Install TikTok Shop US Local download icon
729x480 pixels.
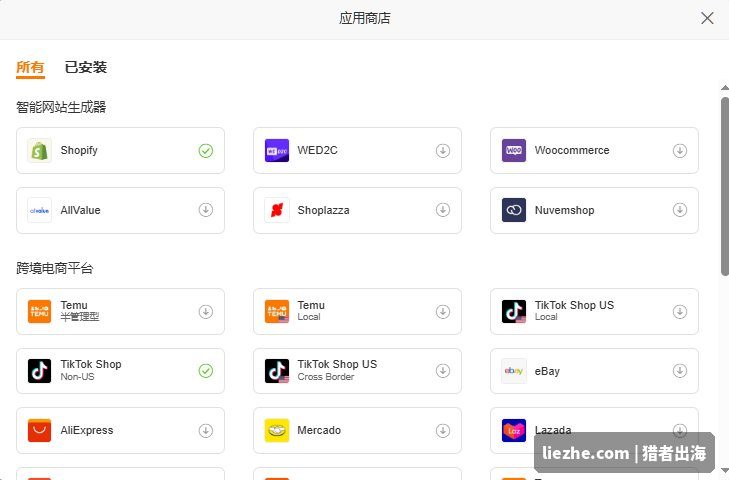pos(680,312)
